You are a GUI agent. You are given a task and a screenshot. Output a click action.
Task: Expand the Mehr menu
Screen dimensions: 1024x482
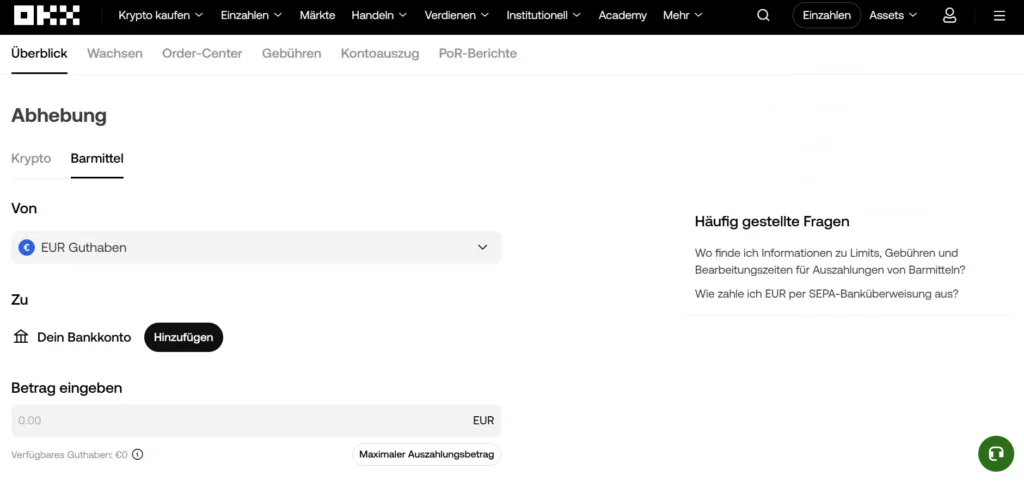(x=682, y=15)
